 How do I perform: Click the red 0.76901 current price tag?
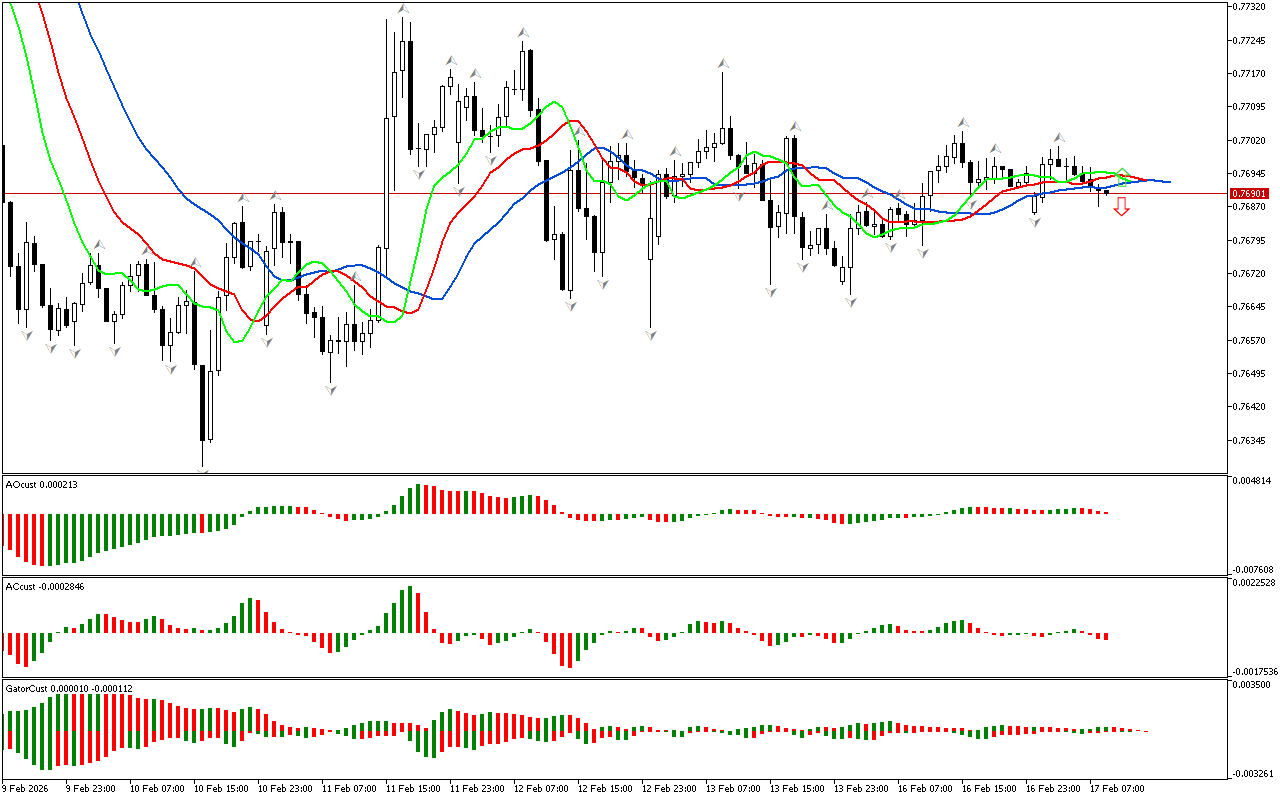(1250, 193)
